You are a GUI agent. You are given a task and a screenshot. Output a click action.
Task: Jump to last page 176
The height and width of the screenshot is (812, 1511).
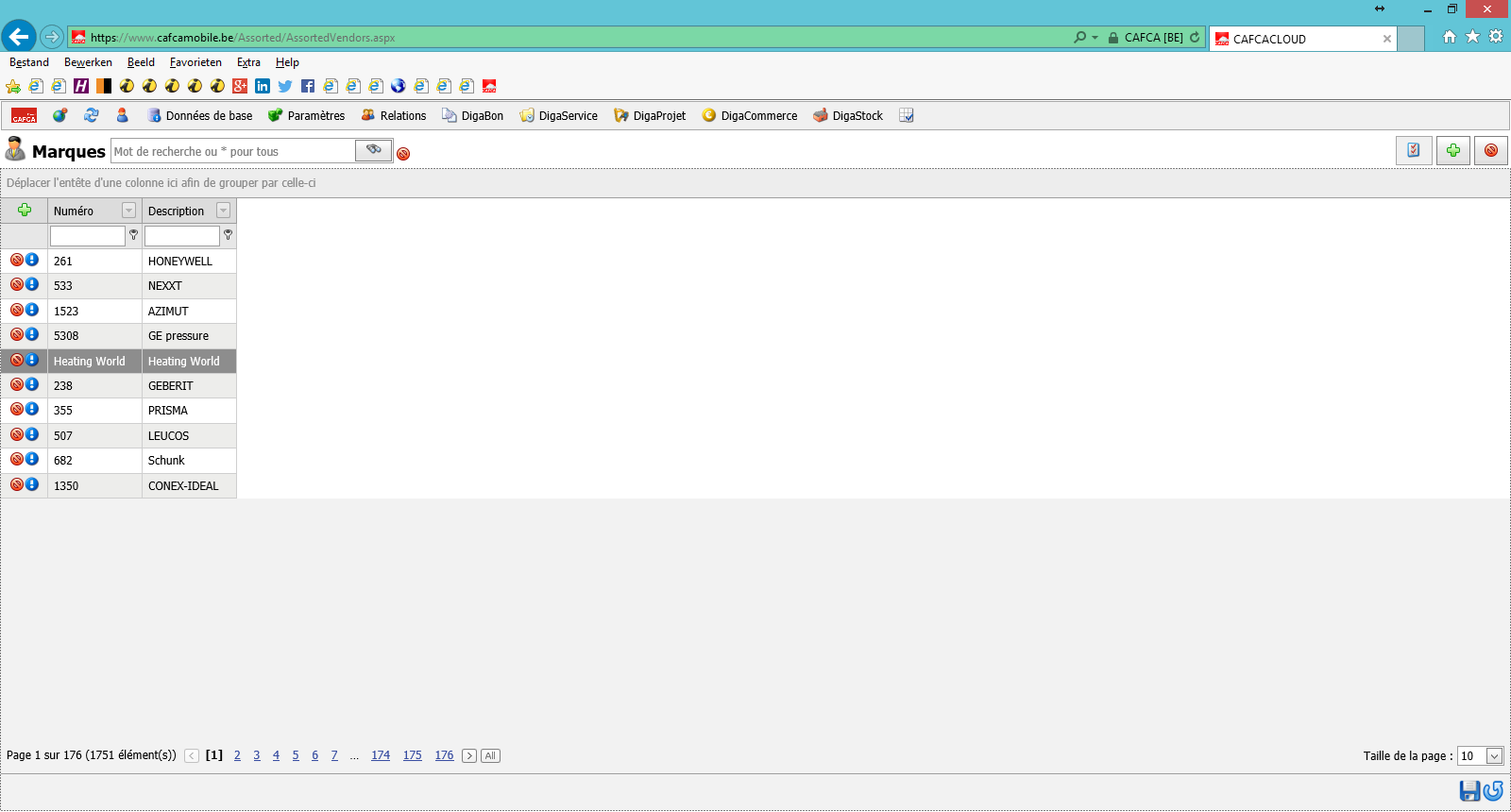click(444, 755)
